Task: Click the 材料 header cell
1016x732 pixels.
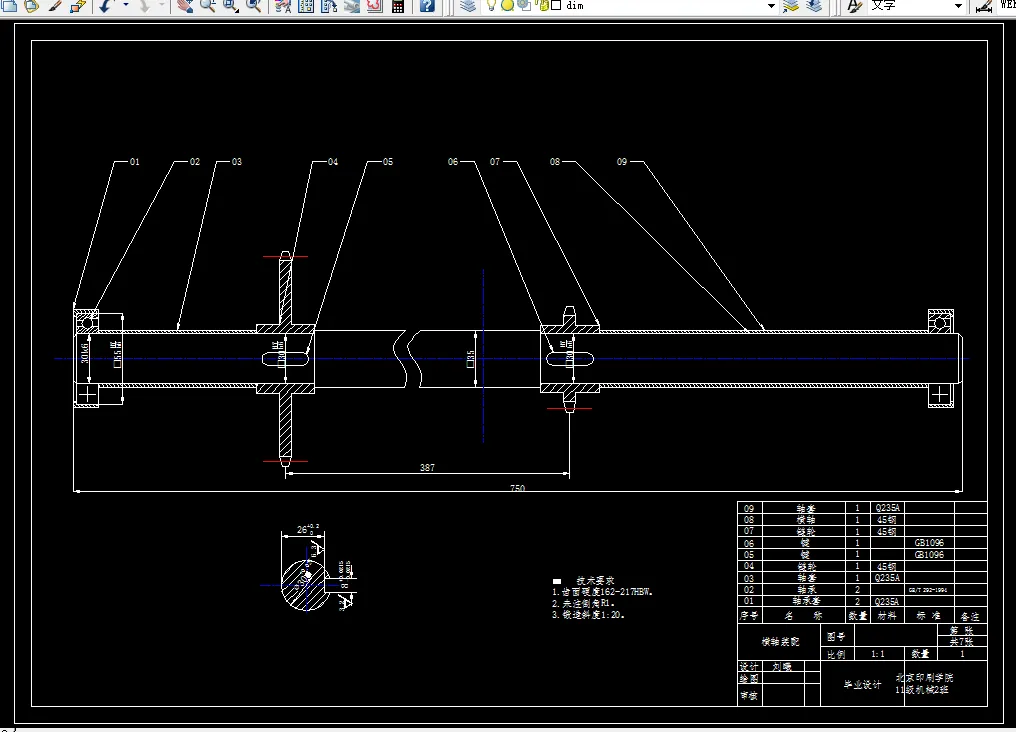Action: 887,615
